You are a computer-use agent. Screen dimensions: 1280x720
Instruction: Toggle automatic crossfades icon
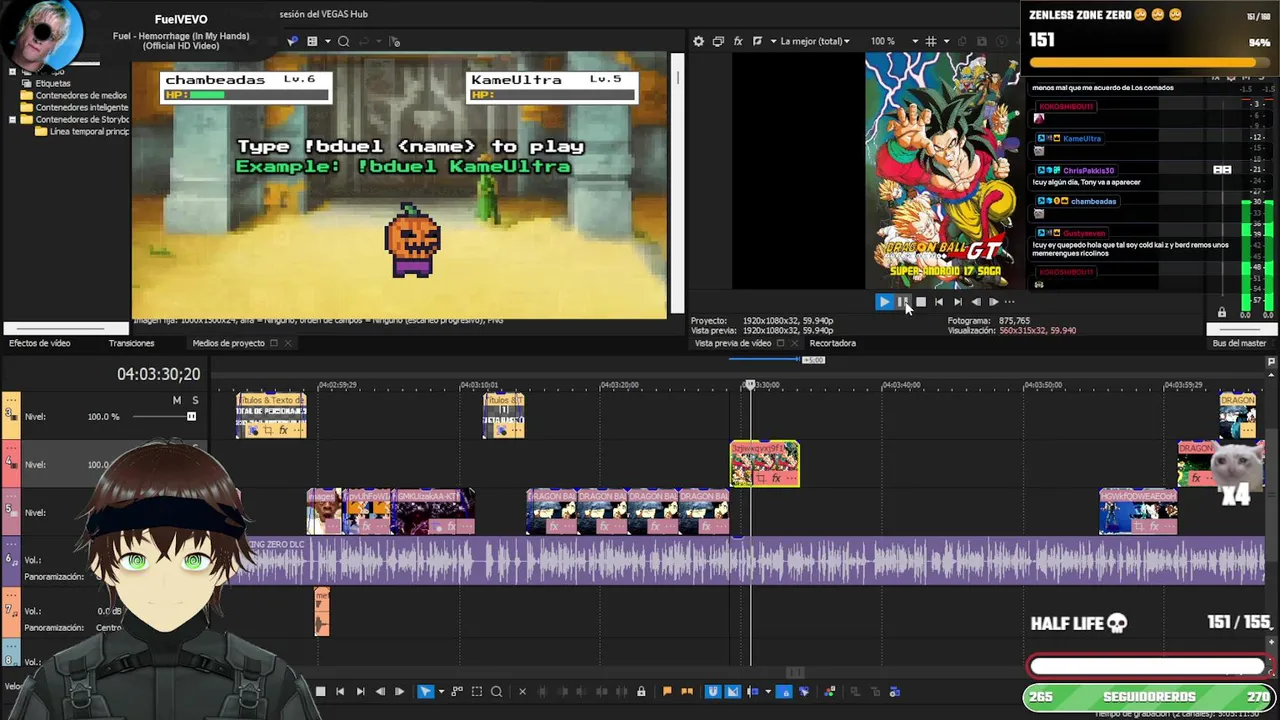pyautogui.click(x=733, y=691)
